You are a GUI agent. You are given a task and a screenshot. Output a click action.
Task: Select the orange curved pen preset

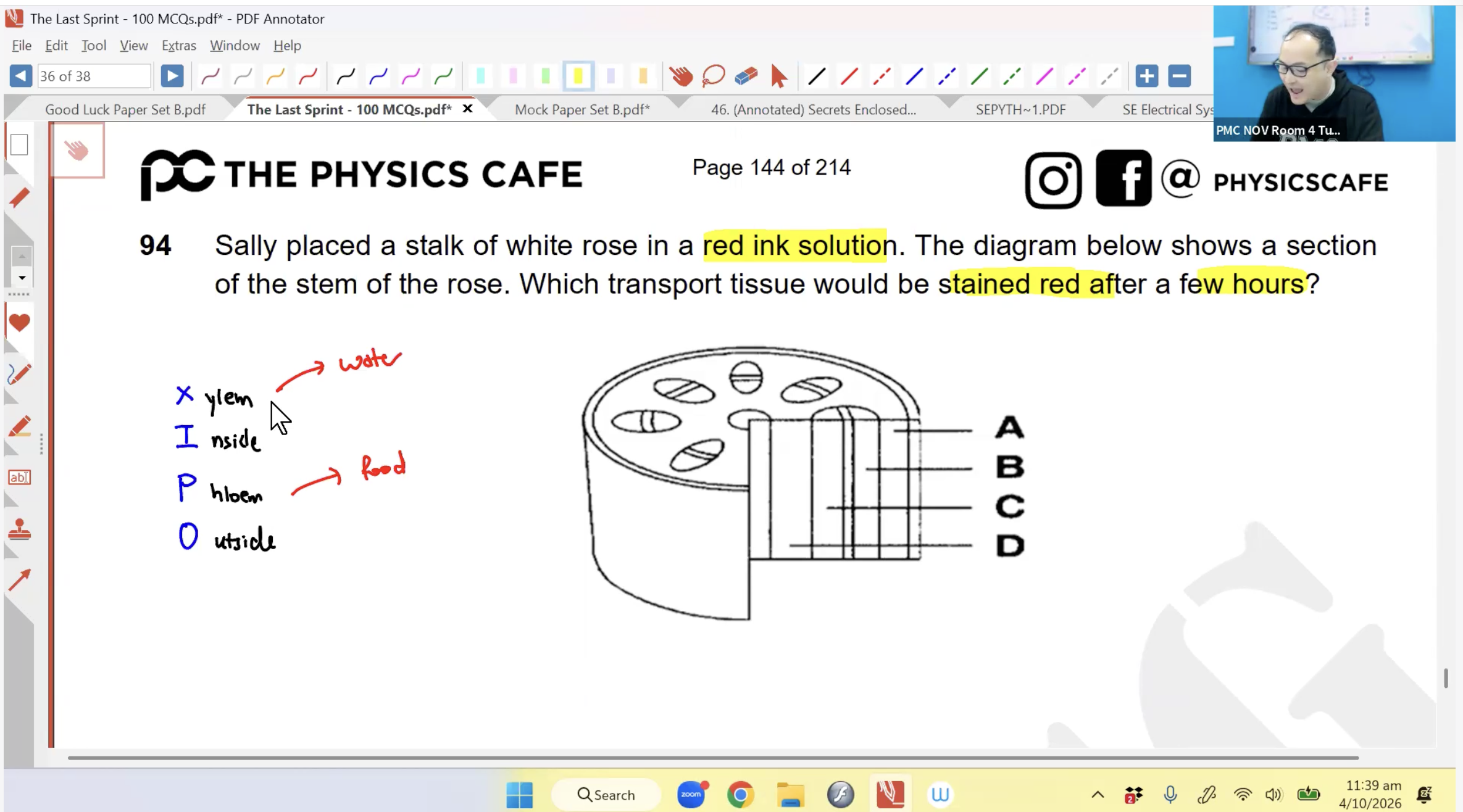point(275,77)
